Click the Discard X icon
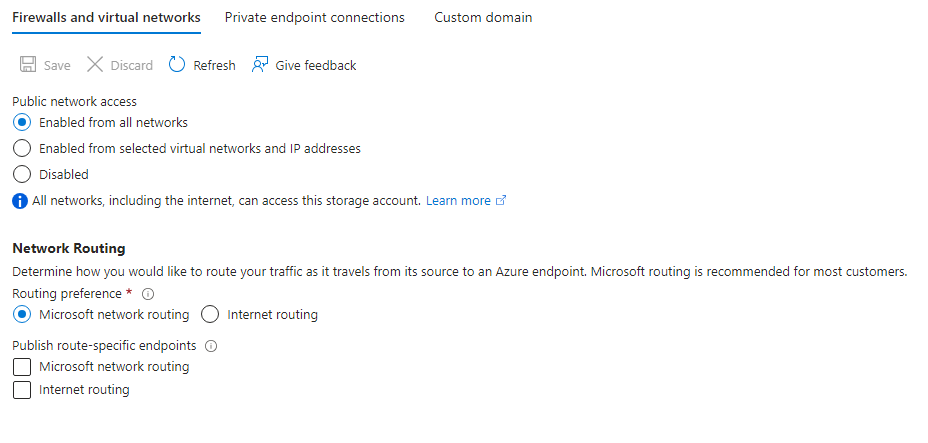 (95, 64)
